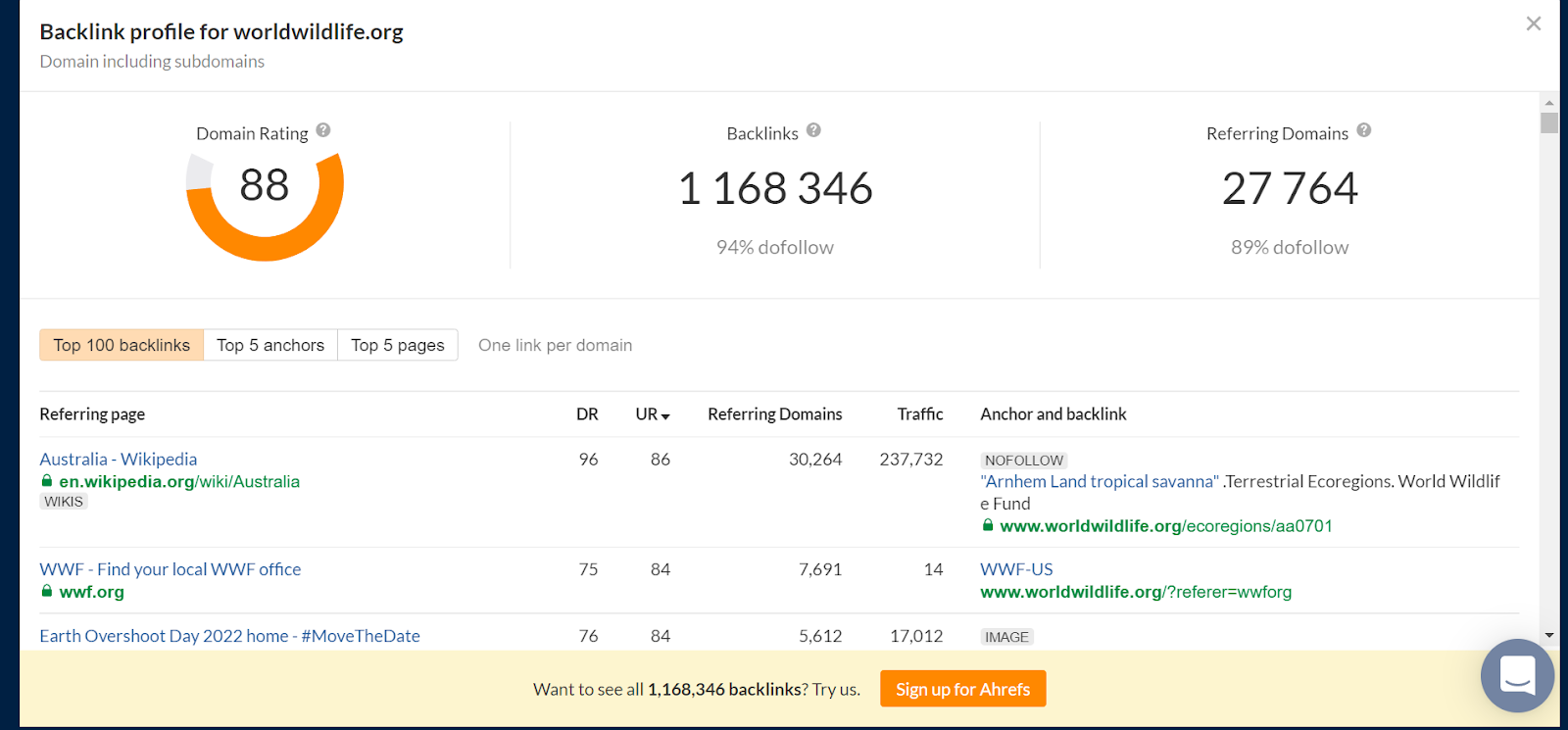Click the One link per domain label
The height and width of the screenshot is (730, 1568).
tap(555, 345)
